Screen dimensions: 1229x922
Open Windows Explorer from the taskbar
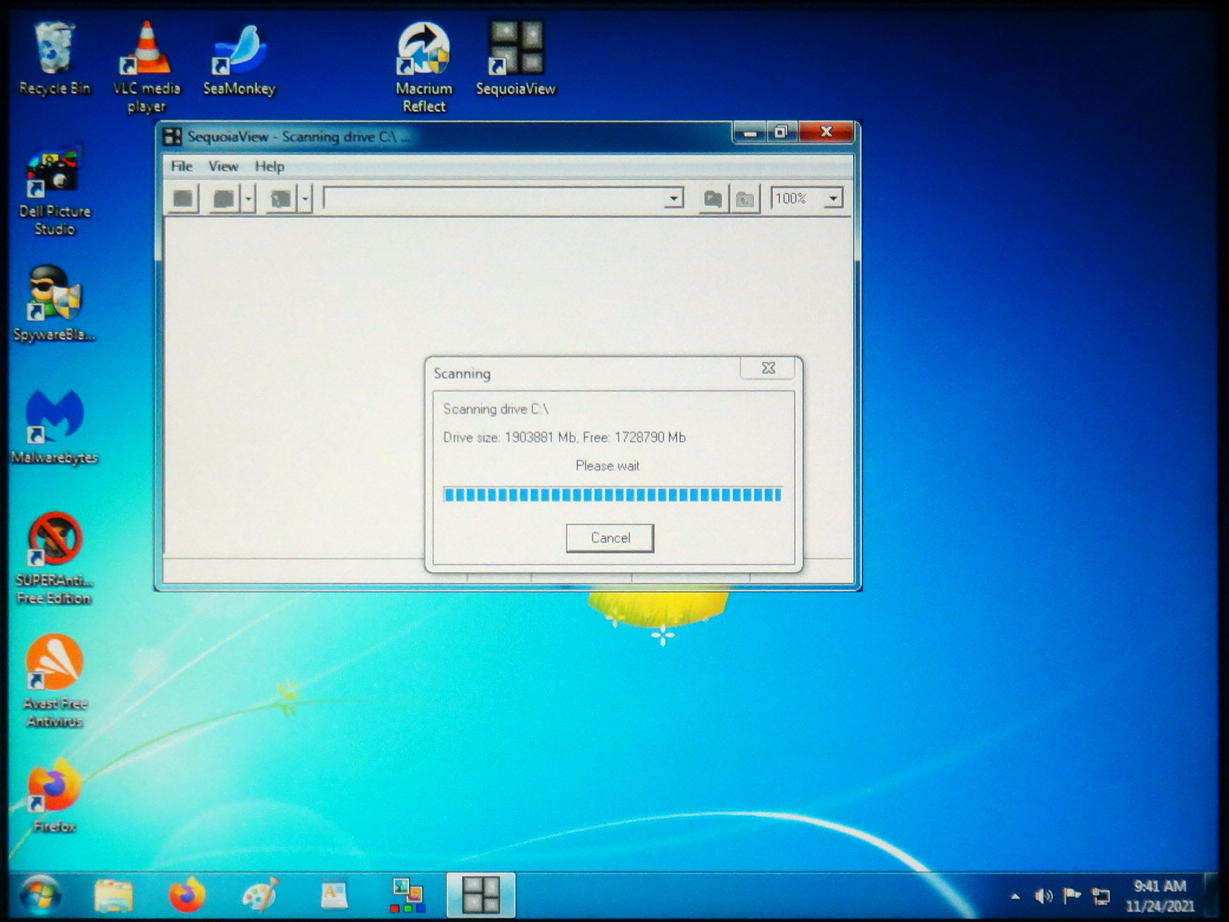click(x=113, y=894)
